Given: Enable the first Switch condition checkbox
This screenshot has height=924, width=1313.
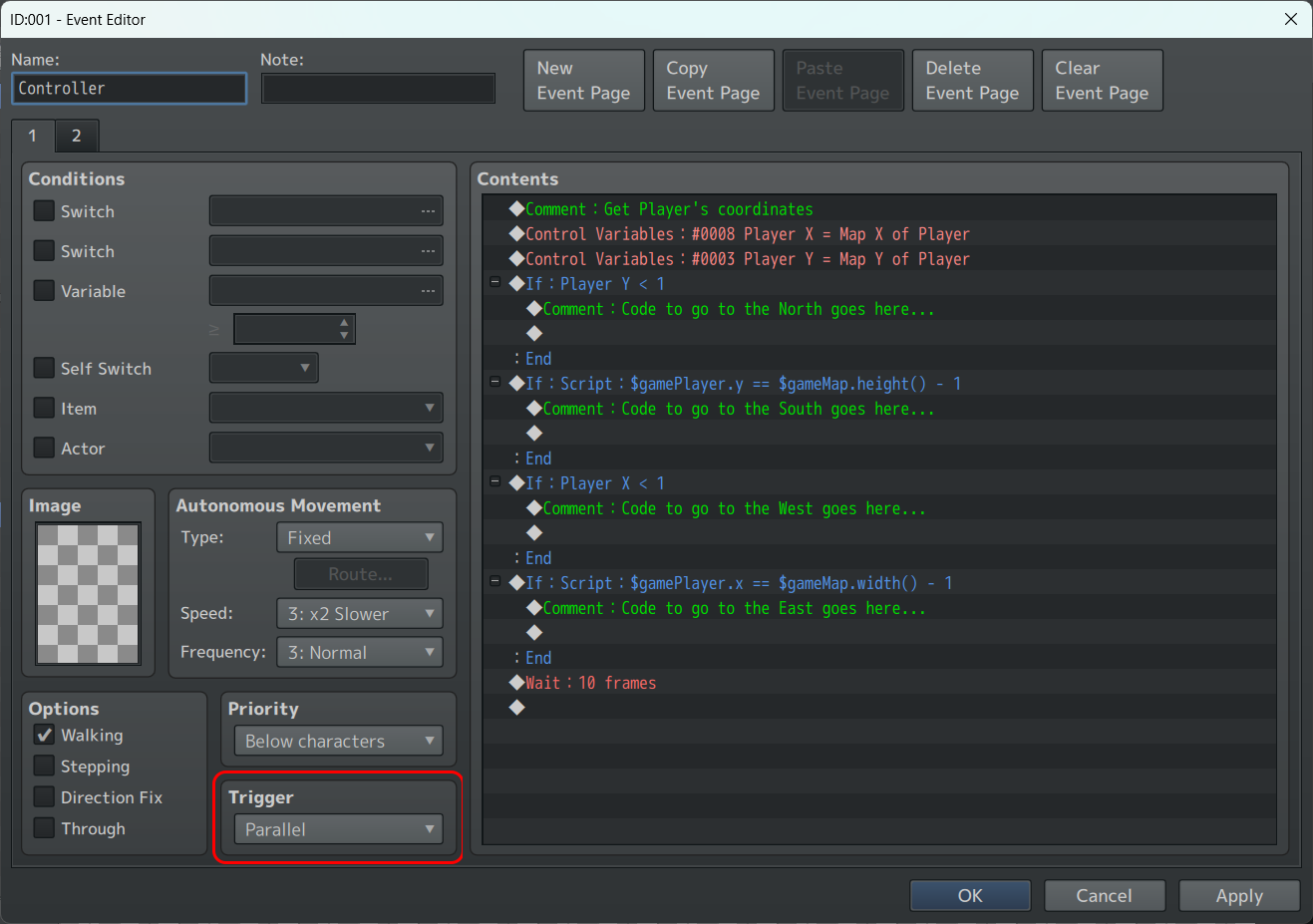Looking at the screenshot, I should [45, 211].
